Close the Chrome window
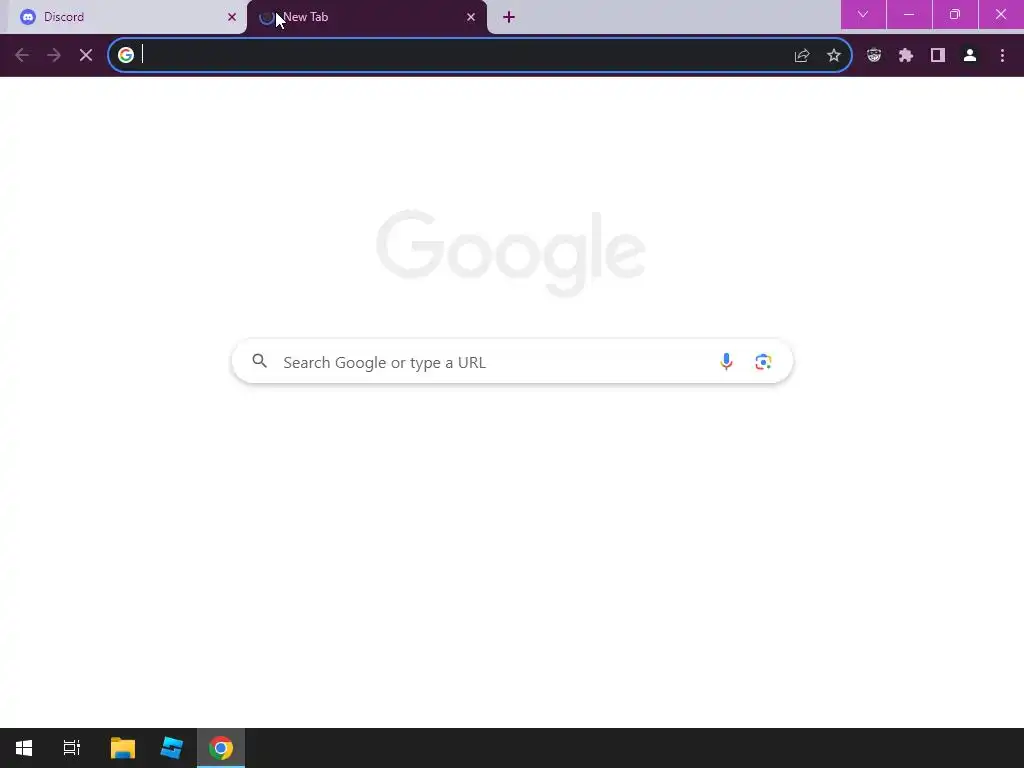Viewport: 1024px width, 768px height. coord(1001,14)
